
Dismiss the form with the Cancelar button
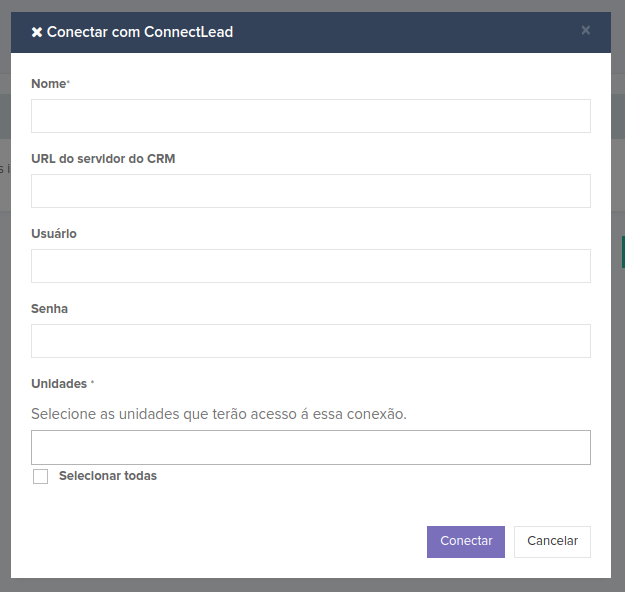click(x=552, y=542)
